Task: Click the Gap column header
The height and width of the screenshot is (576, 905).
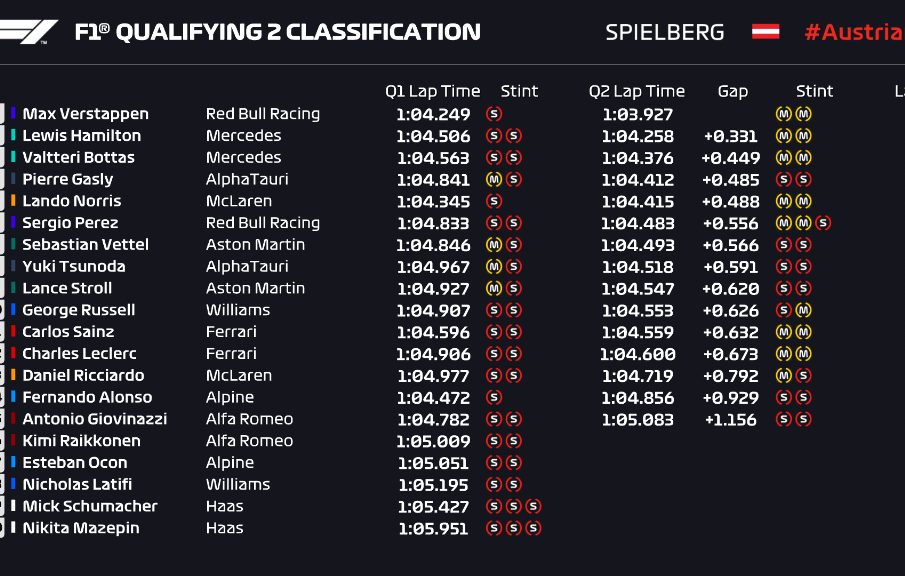Action: point(733,91)
